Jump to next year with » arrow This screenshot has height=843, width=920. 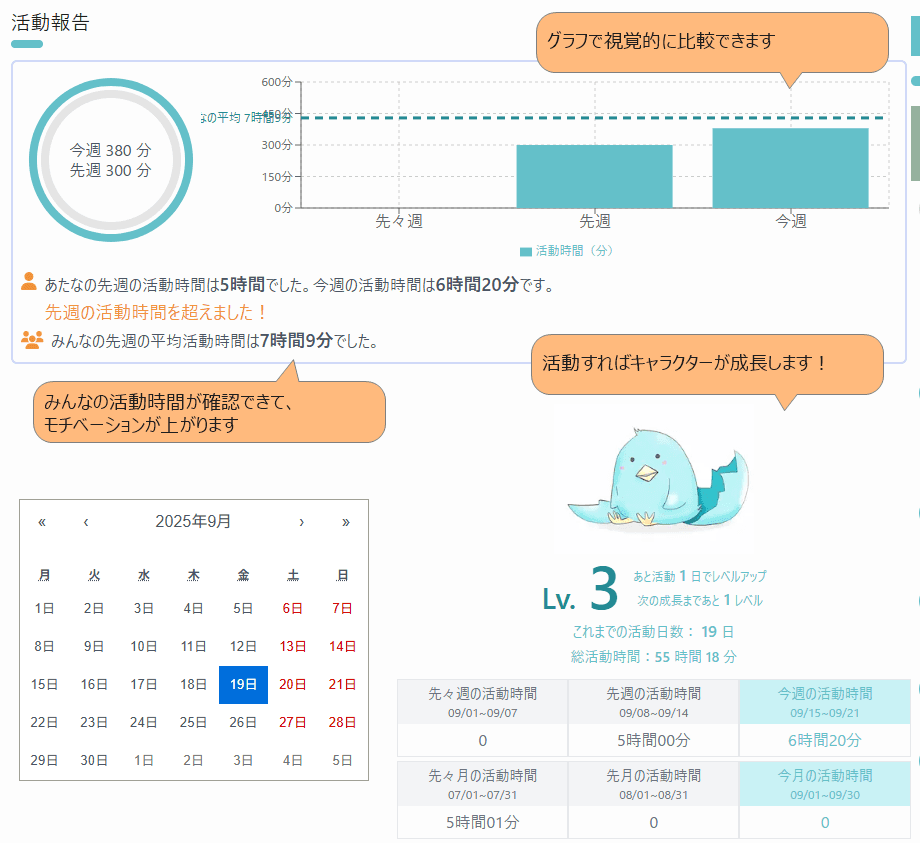coord(346,521)
